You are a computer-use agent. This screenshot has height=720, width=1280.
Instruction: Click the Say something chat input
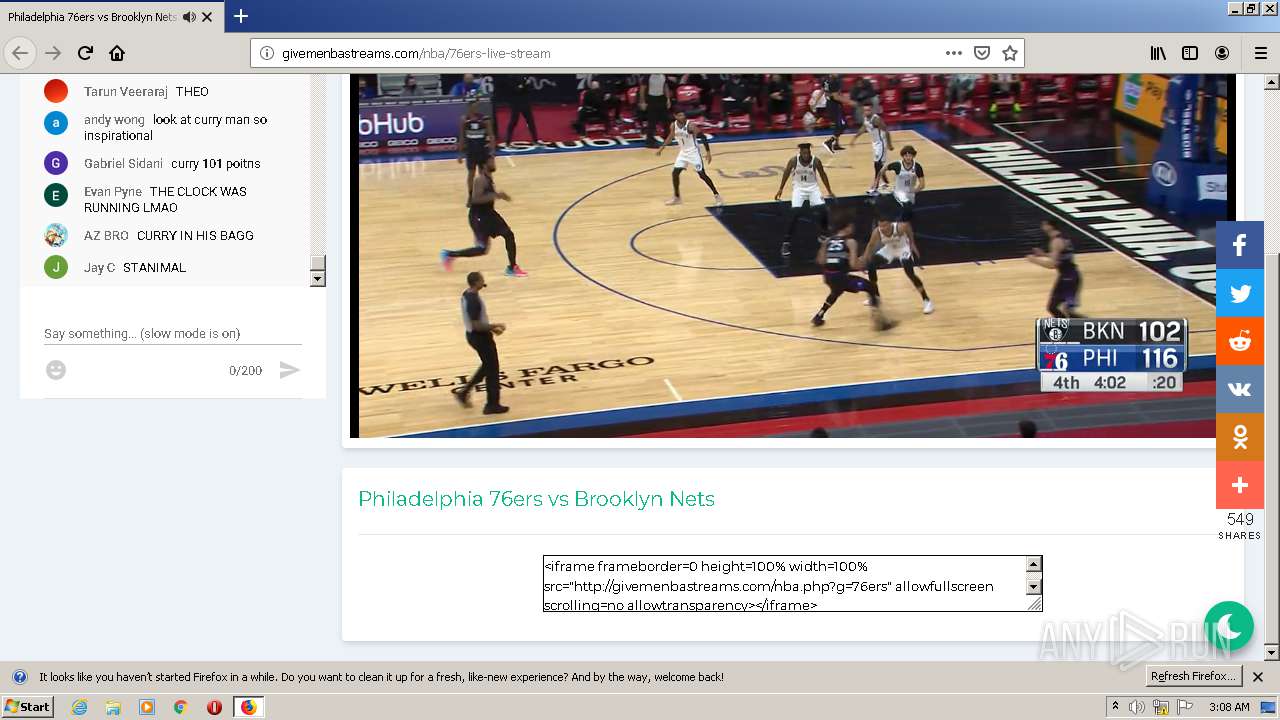tap(173, 333)
